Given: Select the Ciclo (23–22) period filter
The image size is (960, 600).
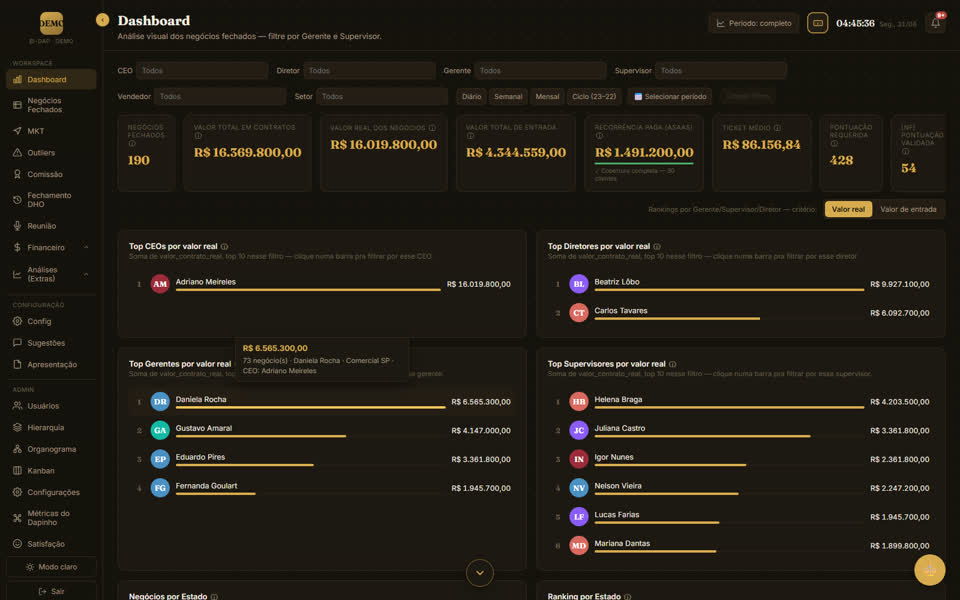Looking at the screenshot, I should (594, 97).
